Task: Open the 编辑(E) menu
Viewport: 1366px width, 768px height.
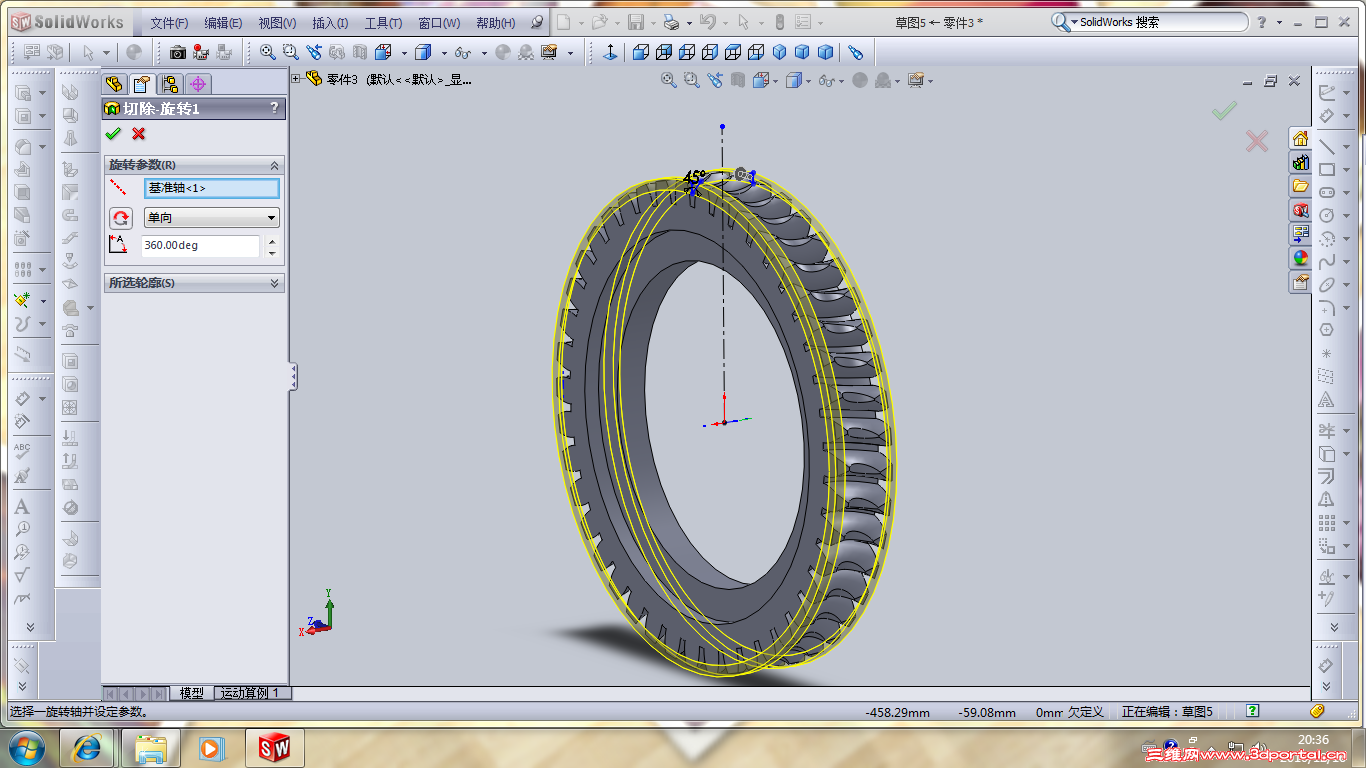Action: (x=223, y=23)
